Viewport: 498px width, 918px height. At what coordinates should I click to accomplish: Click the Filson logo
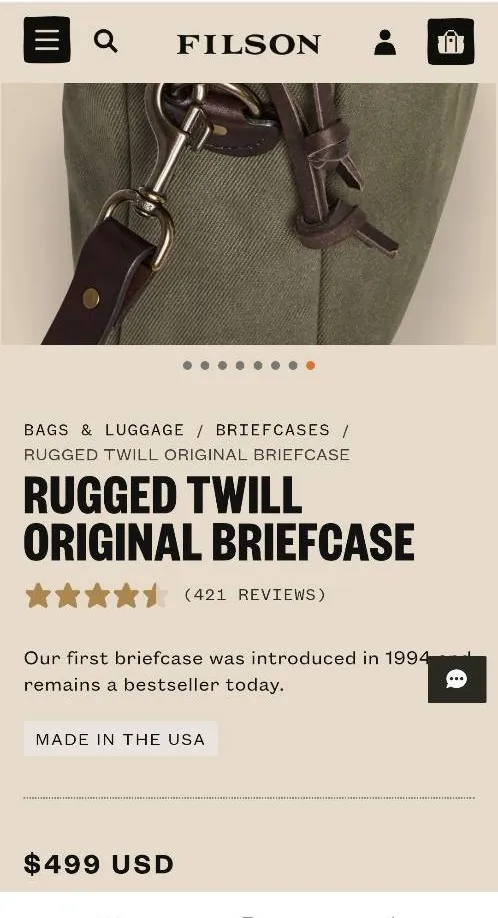pos(249,44)
